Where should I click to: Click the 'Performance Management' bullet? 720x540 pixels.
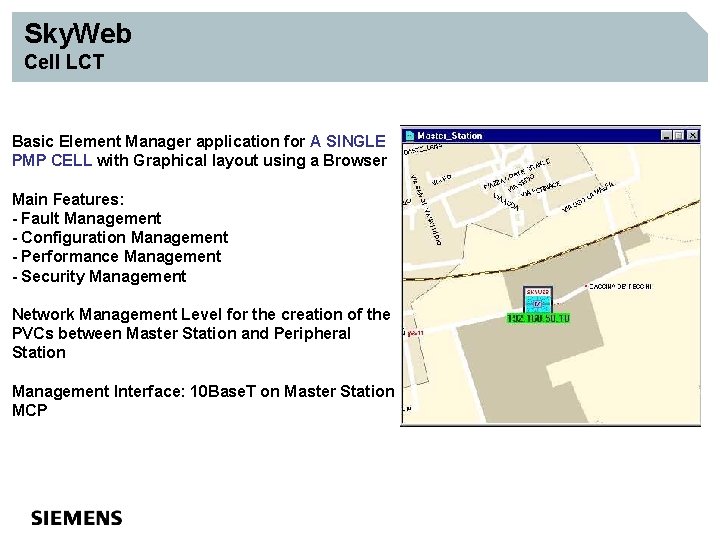click(x=117, y=256)
